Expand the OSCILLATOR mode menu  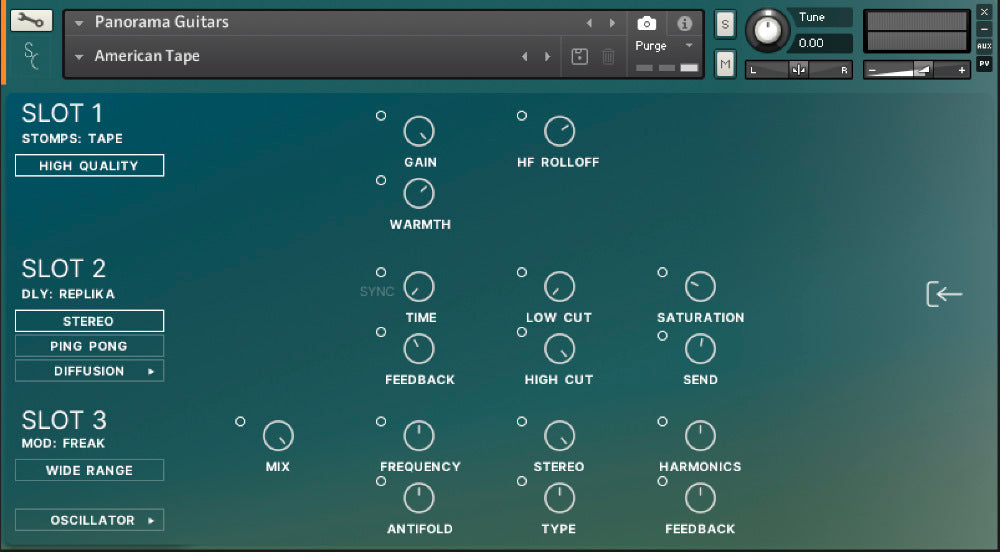click(89, 520)
